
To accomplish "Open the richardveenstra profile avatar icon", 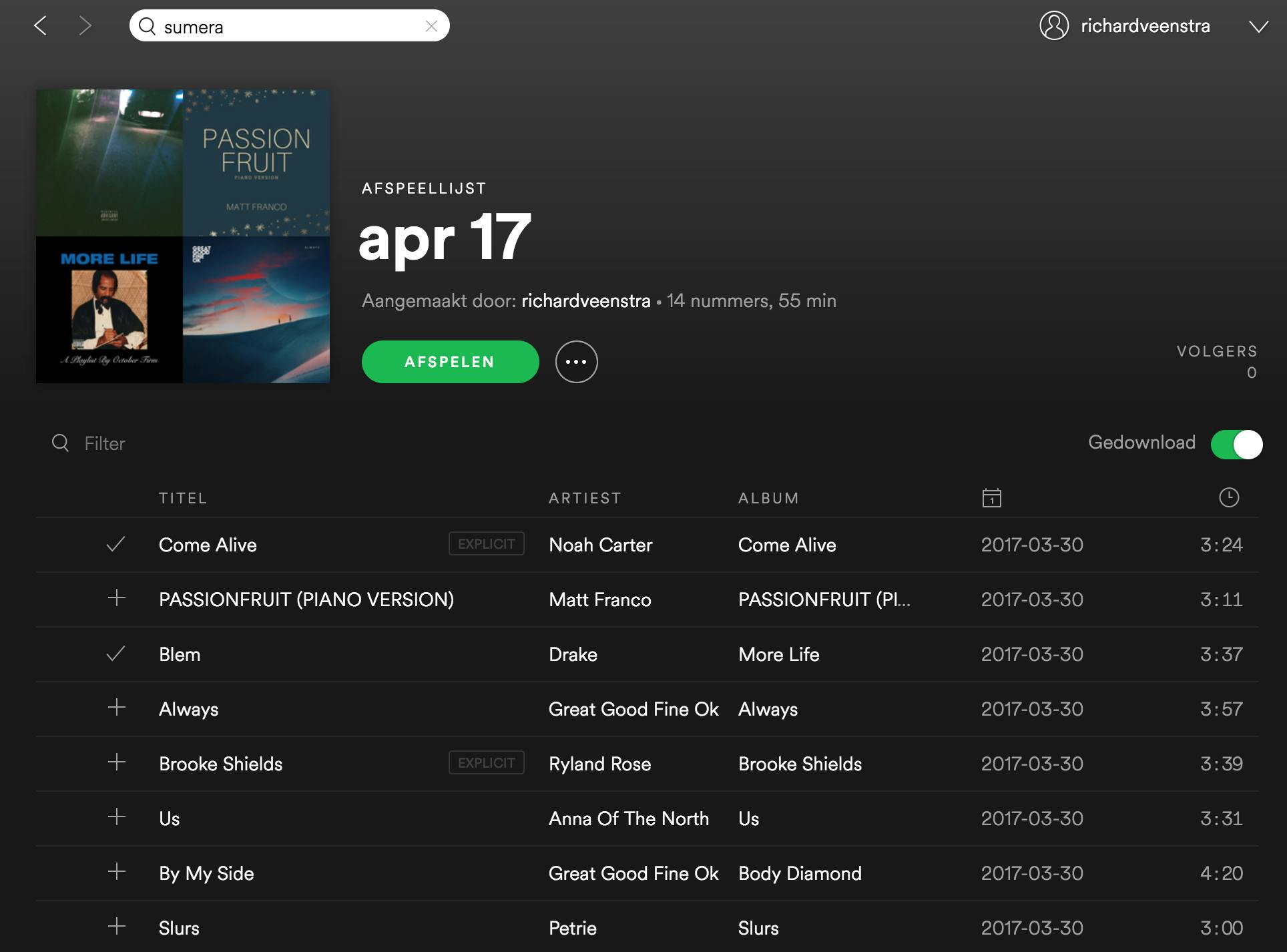I will tap(1054, 26).
